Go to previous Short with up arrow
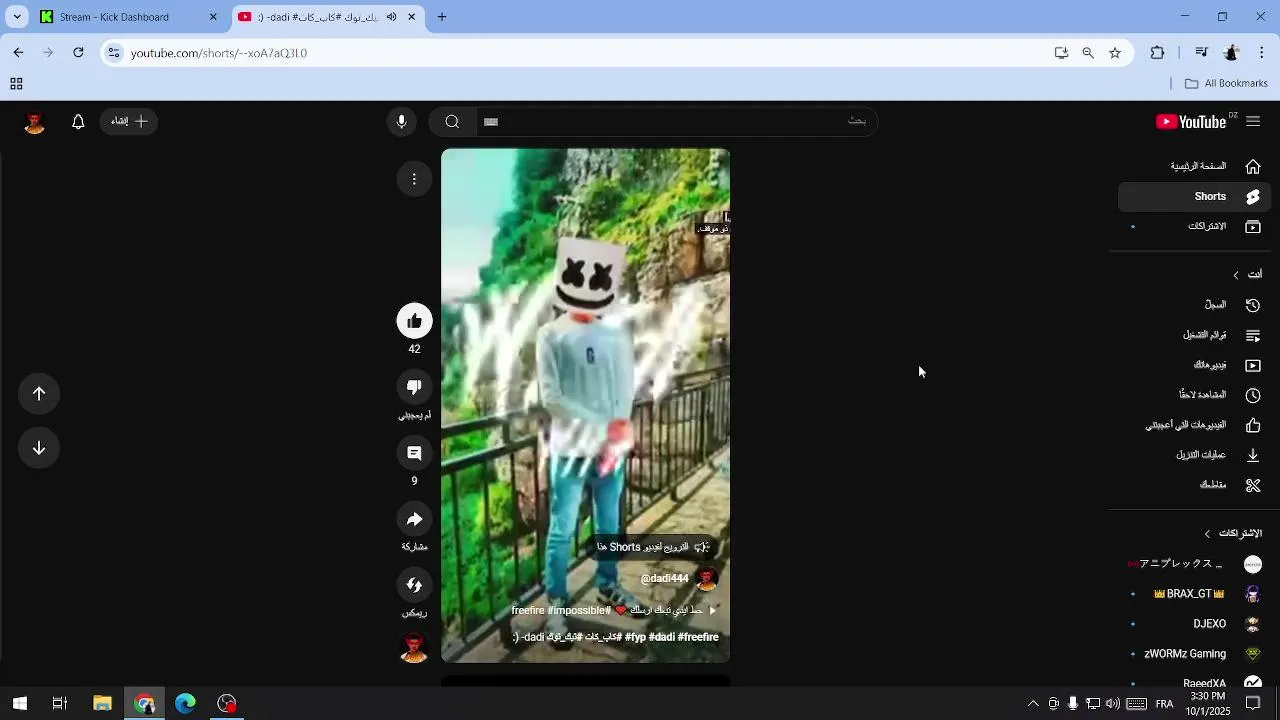This screenshot has height=720, width=1280. [39, 394]
